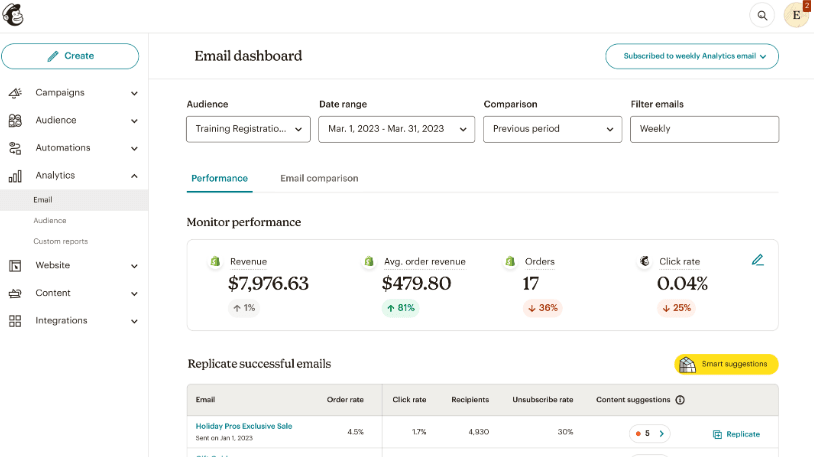Click the Content stack icon

pos(15,293)
